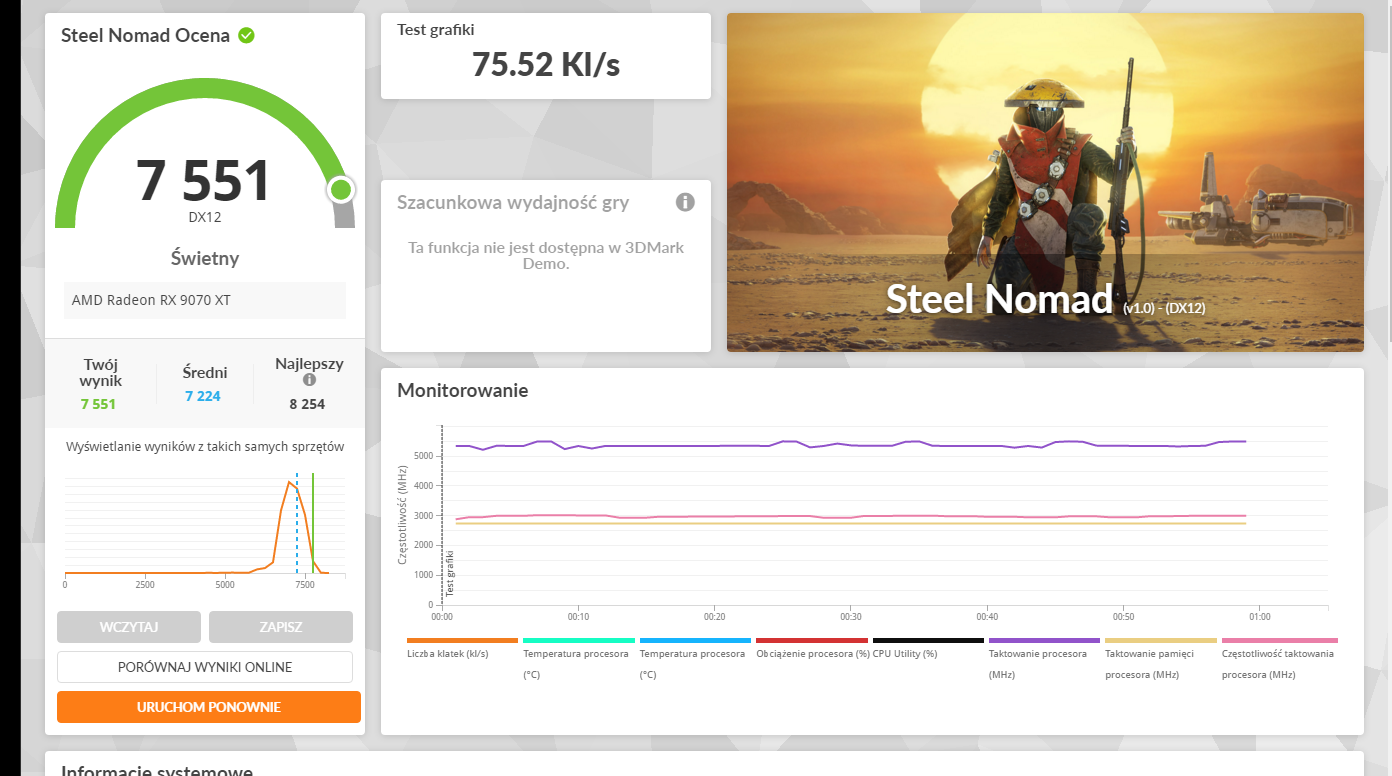Click the Twój wynik label
Screen dimensions: 1392x776
tap(101, 372)
